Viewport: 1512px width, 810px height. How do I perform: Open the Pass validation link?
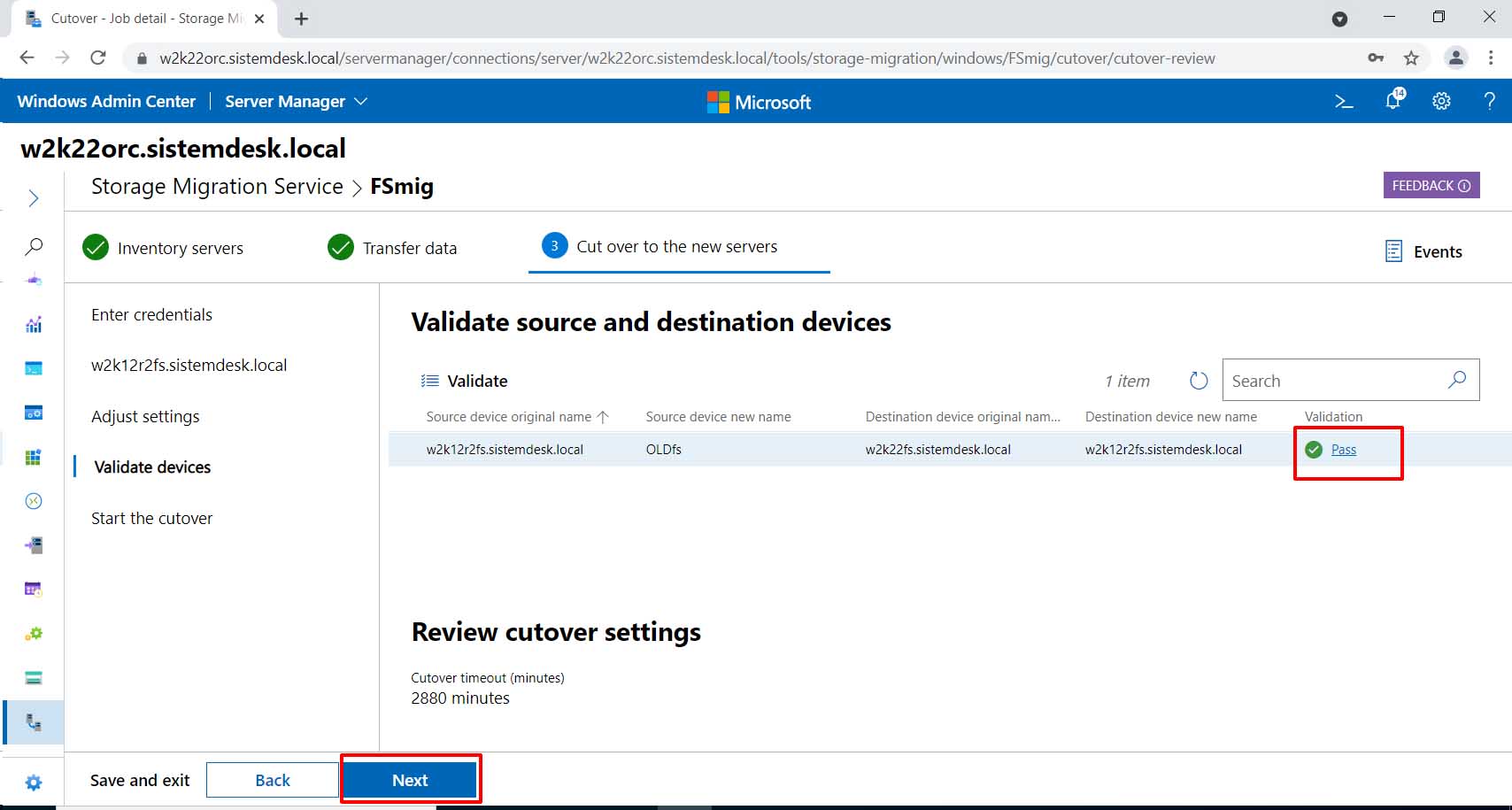(x=1344, y=450)
